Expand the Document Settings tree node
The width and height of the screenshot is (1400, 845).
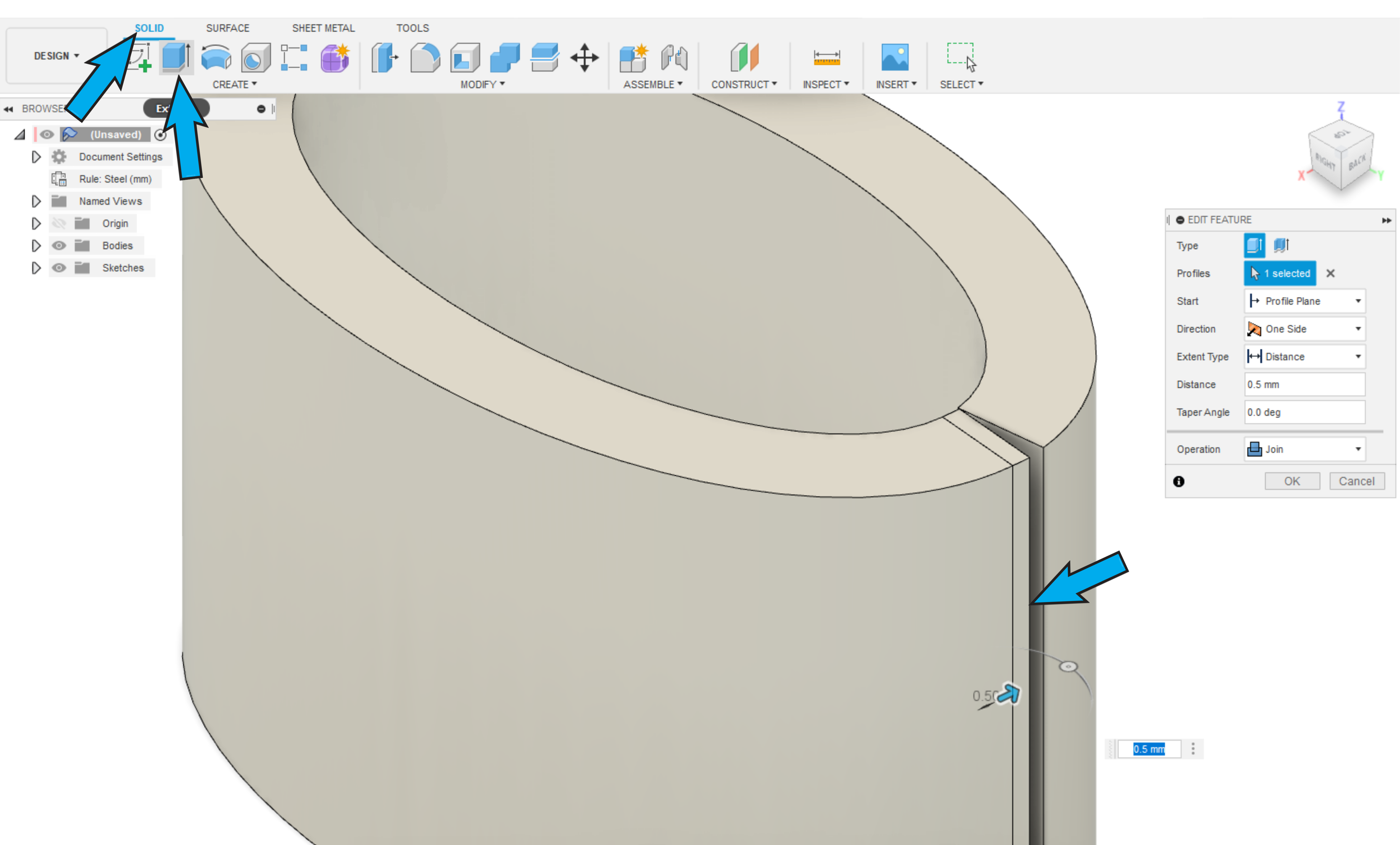click(x=36, y=157)
